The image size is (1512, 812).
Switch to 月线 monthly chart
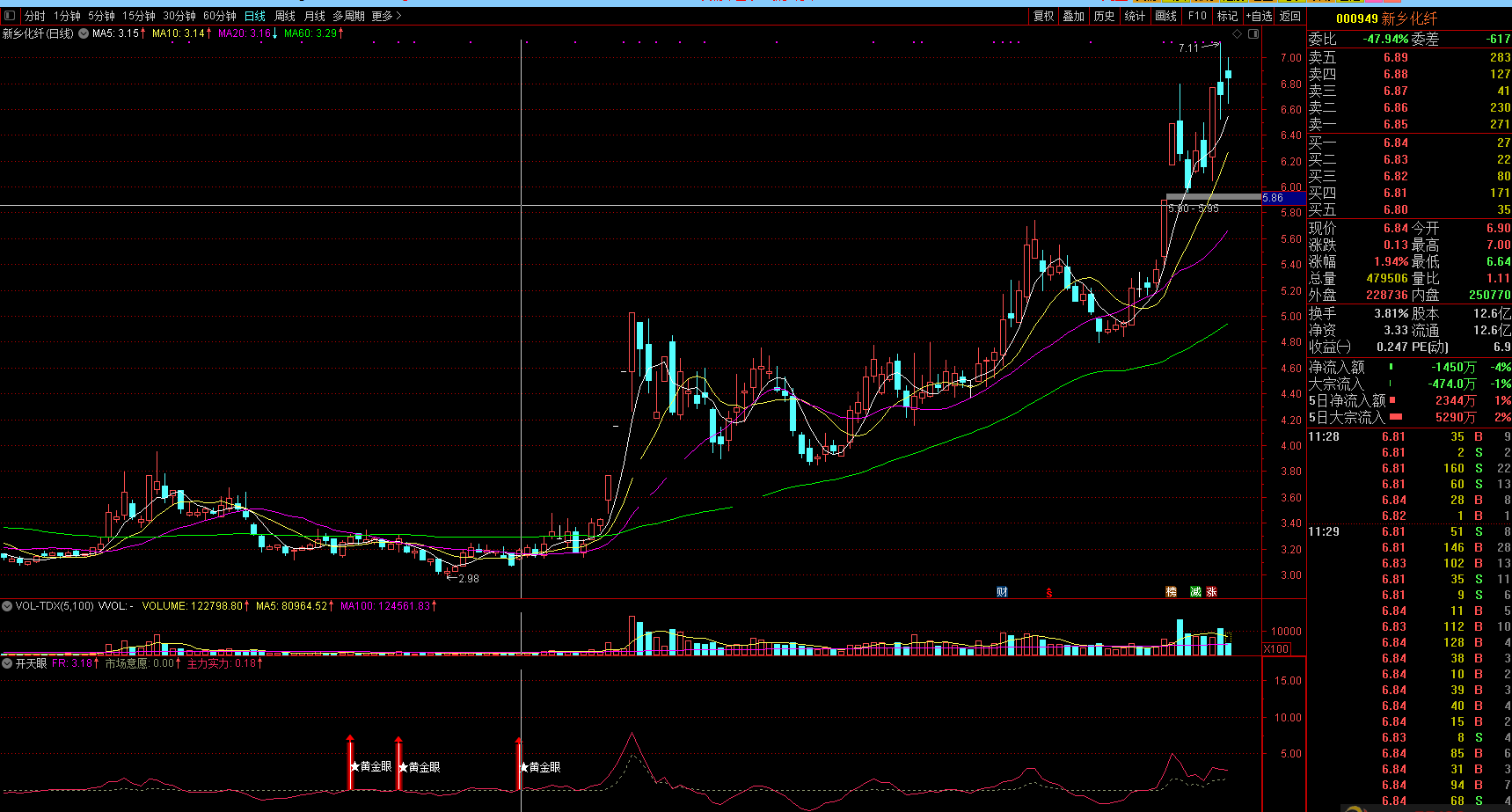click(x=315, y=16)
